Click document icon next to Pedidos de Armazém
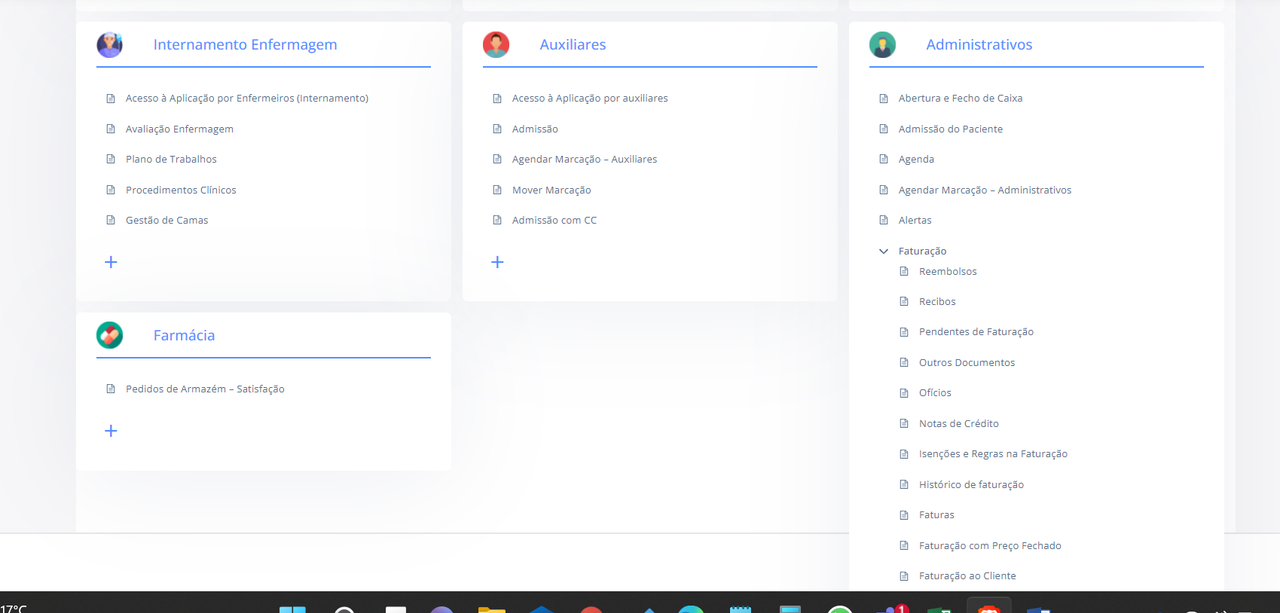This screenshot has height=613, width=1280. [111, 389]
